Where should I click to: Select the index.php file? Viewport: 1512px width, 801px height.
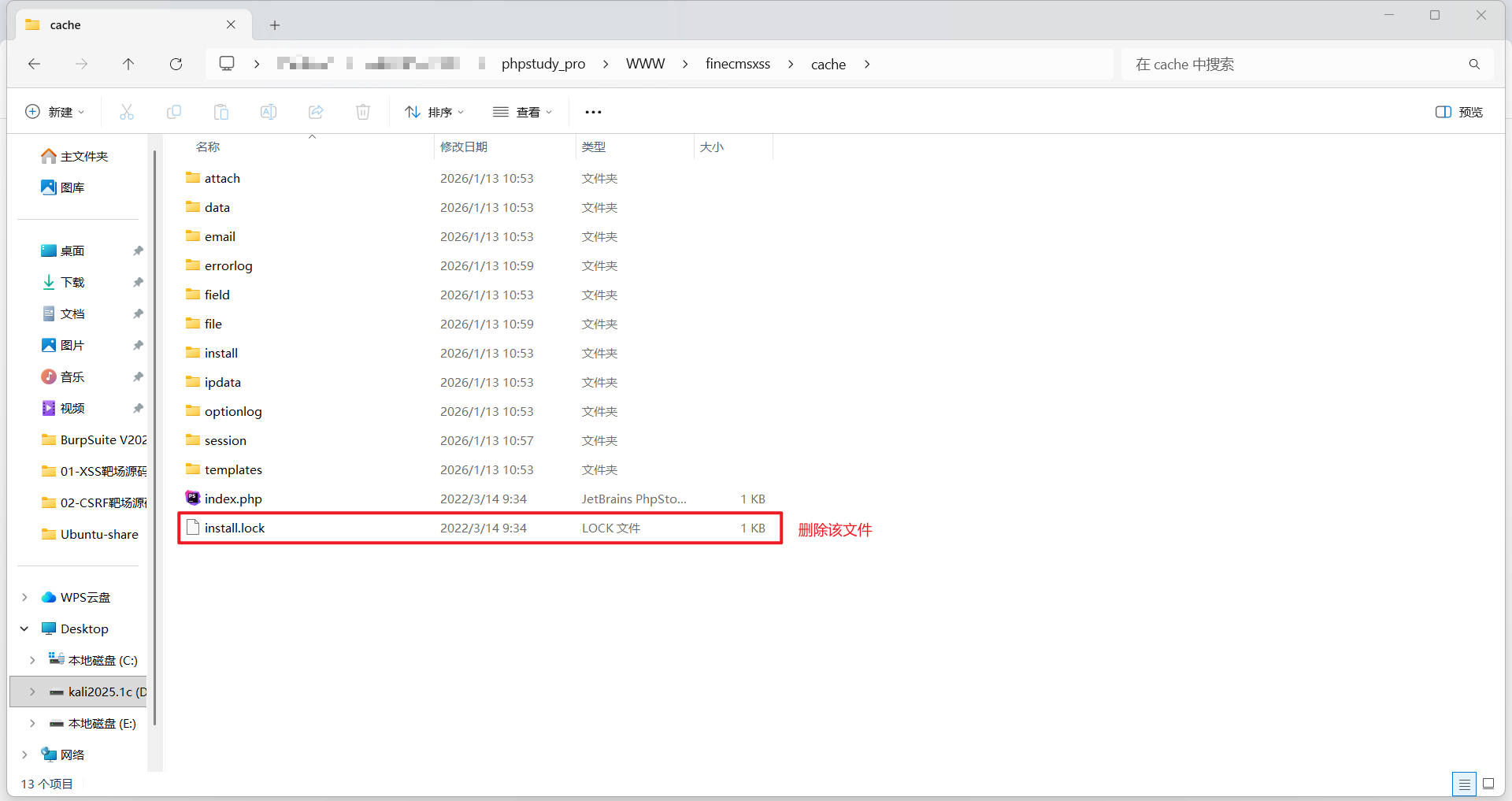click(x=476, y=499)
